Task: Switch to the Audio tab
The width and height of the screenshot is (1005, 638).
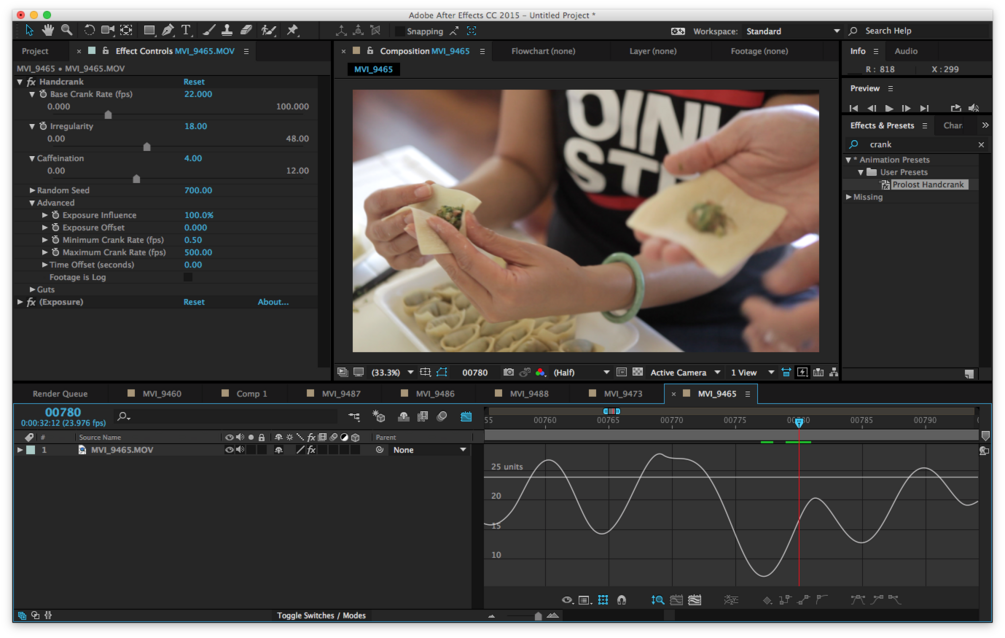Action: 906,51
